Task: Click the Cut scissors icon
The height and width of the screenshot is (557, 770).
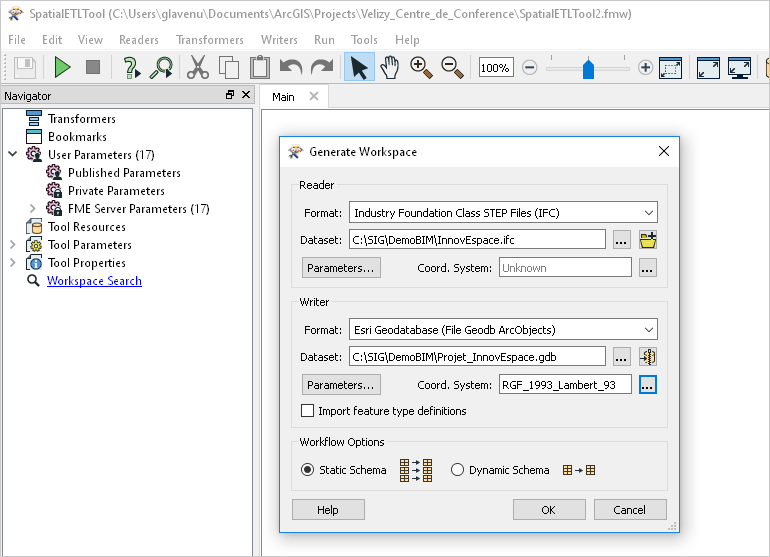Action: point(198,67)
